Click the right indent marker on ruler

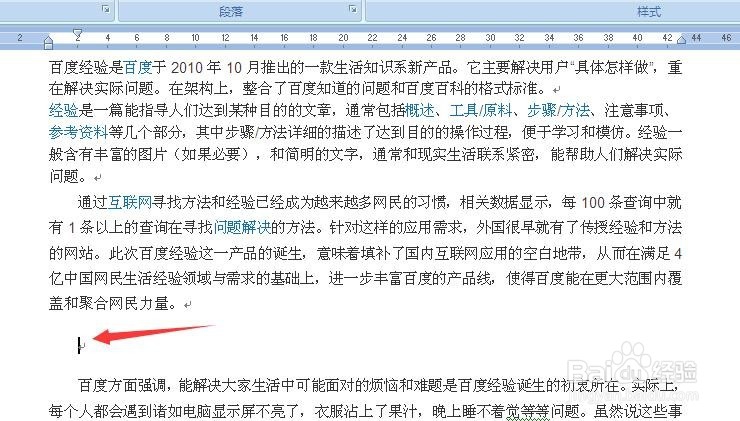(681, 40)
